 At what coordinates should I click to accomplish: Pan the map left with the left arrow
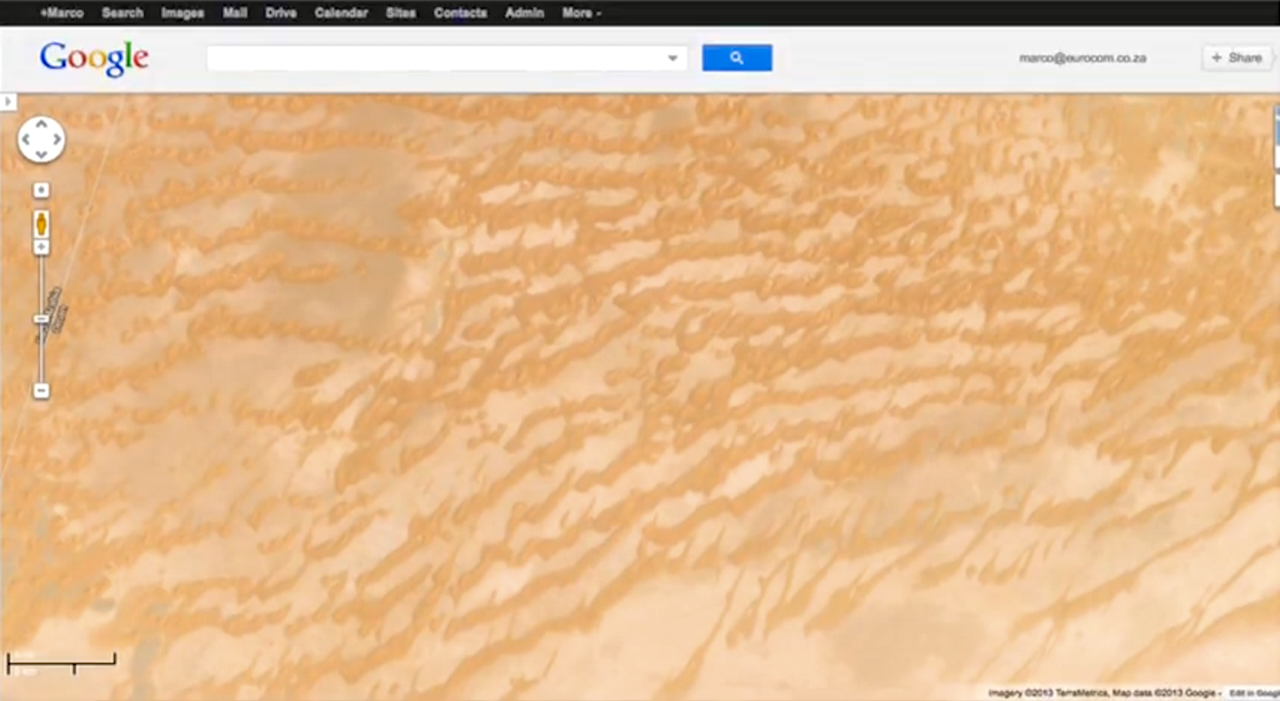point(27,140)
